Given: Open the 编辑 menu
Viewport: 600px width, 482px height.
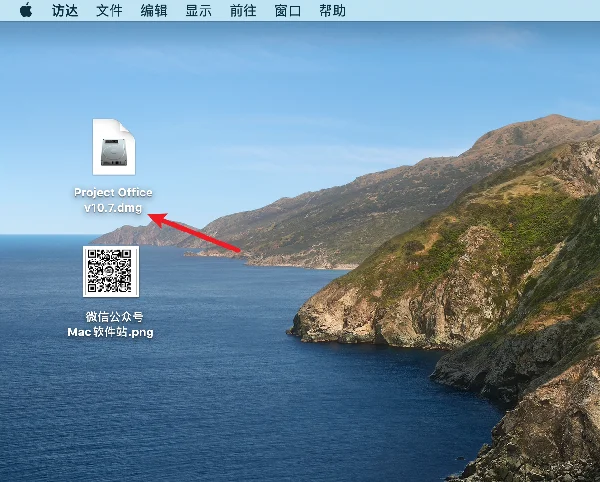Looking at the screenshot, I should [154, 10].
